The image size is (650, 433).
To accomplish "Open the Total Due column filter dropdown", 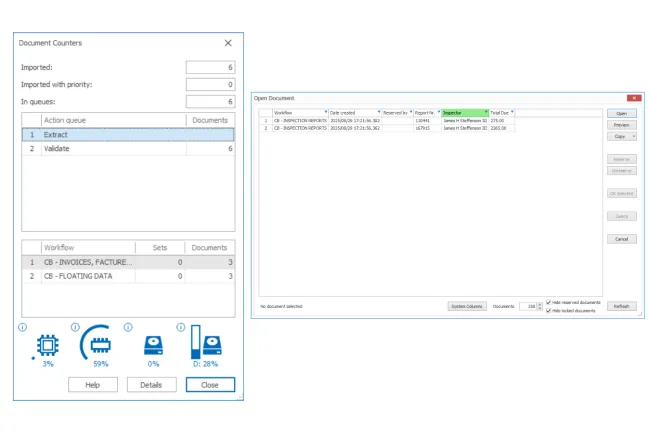I will click(x=512, y=112).
